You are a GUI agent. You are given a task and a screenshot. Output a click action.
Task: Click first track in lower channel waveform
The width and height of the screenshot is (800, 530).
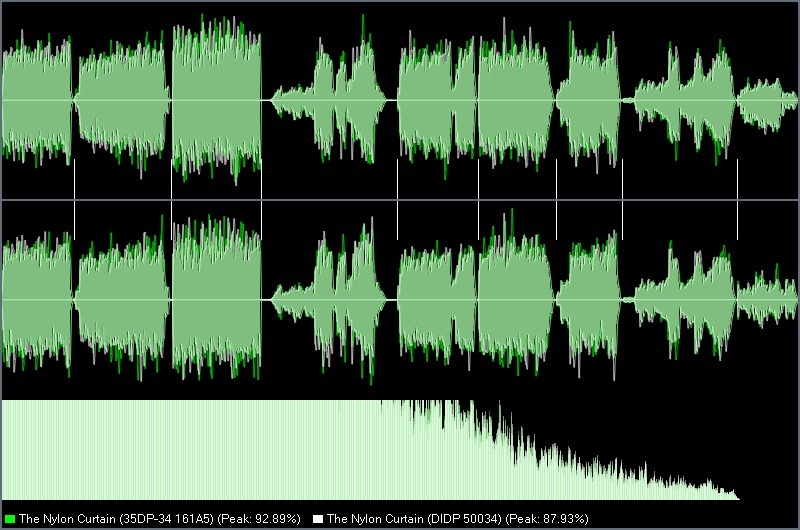click(x=37, y=300)
